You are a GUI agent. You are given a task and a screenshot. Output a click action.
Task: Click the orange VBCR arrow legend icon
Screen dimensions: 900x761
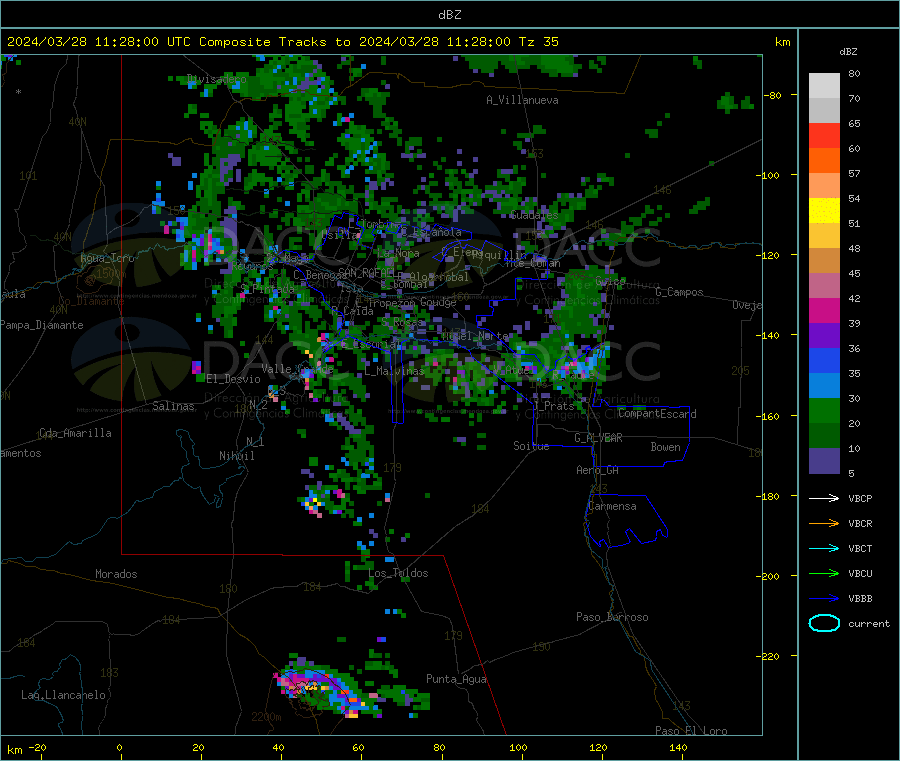click(824, 523)
